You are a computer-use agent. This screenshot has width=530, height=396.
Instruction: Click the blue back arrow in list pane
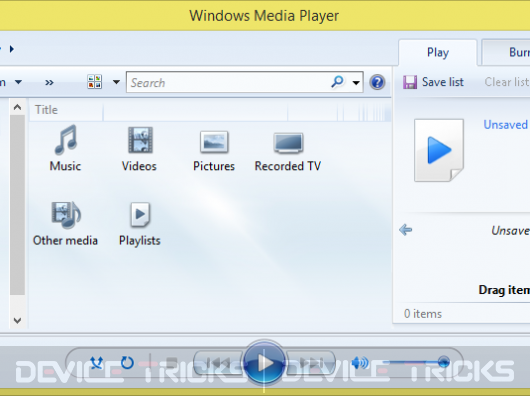(x=405, y=230)
